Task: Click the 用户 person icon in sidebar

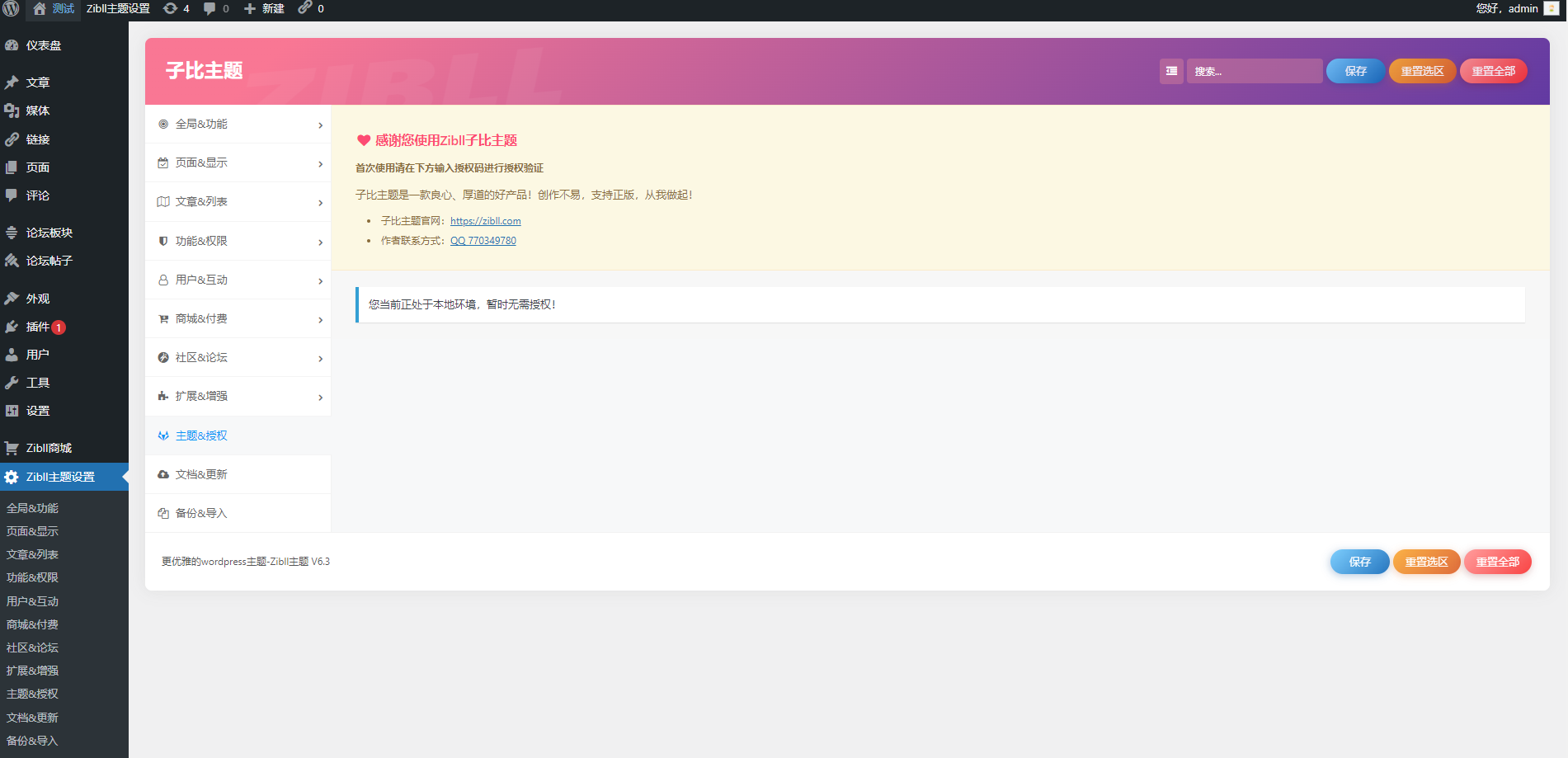Action: pyautogui.click(x=12, y=355)
